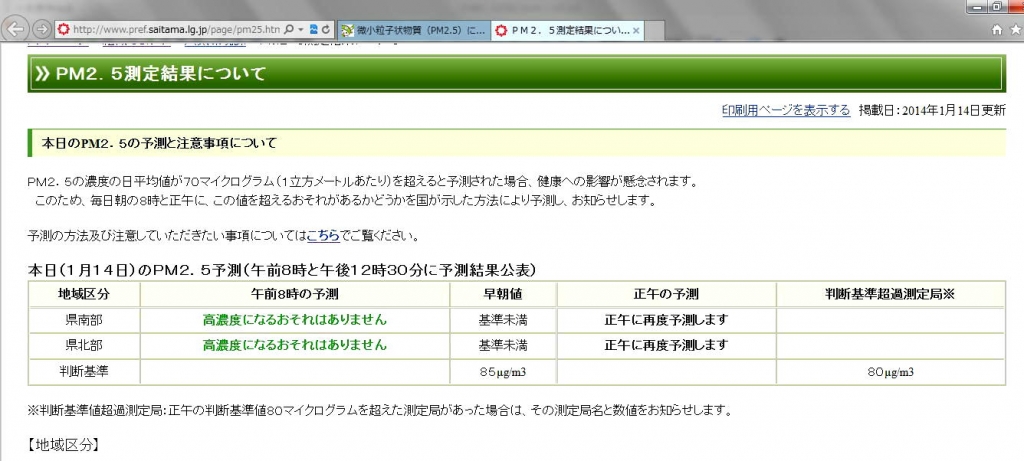Follow the こちら link for forecast method

tap(322, 236)
